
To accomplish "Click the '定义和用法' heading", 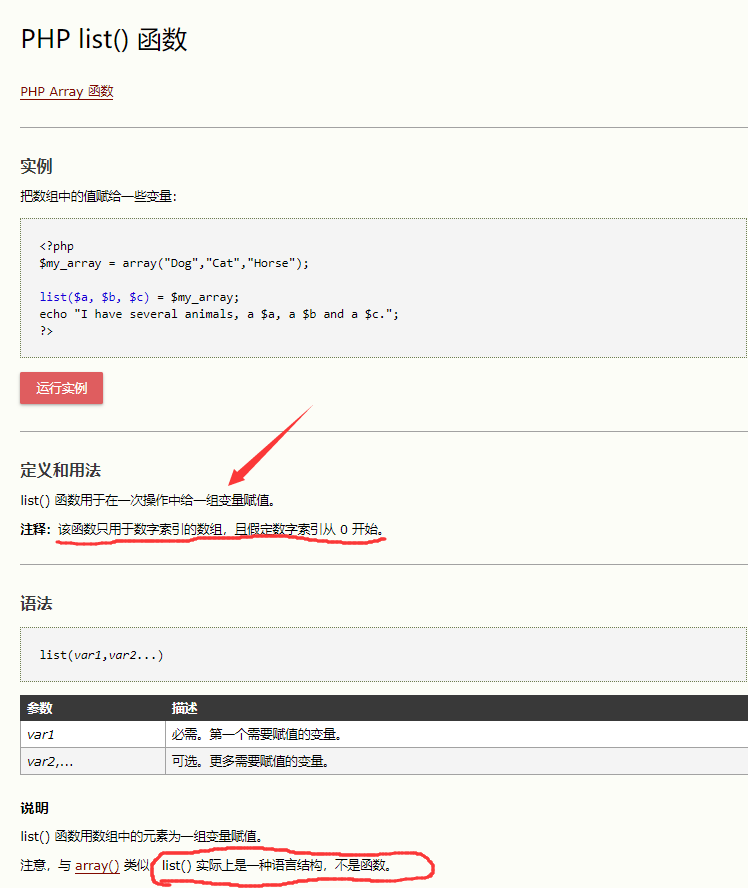I will point(61,470).
